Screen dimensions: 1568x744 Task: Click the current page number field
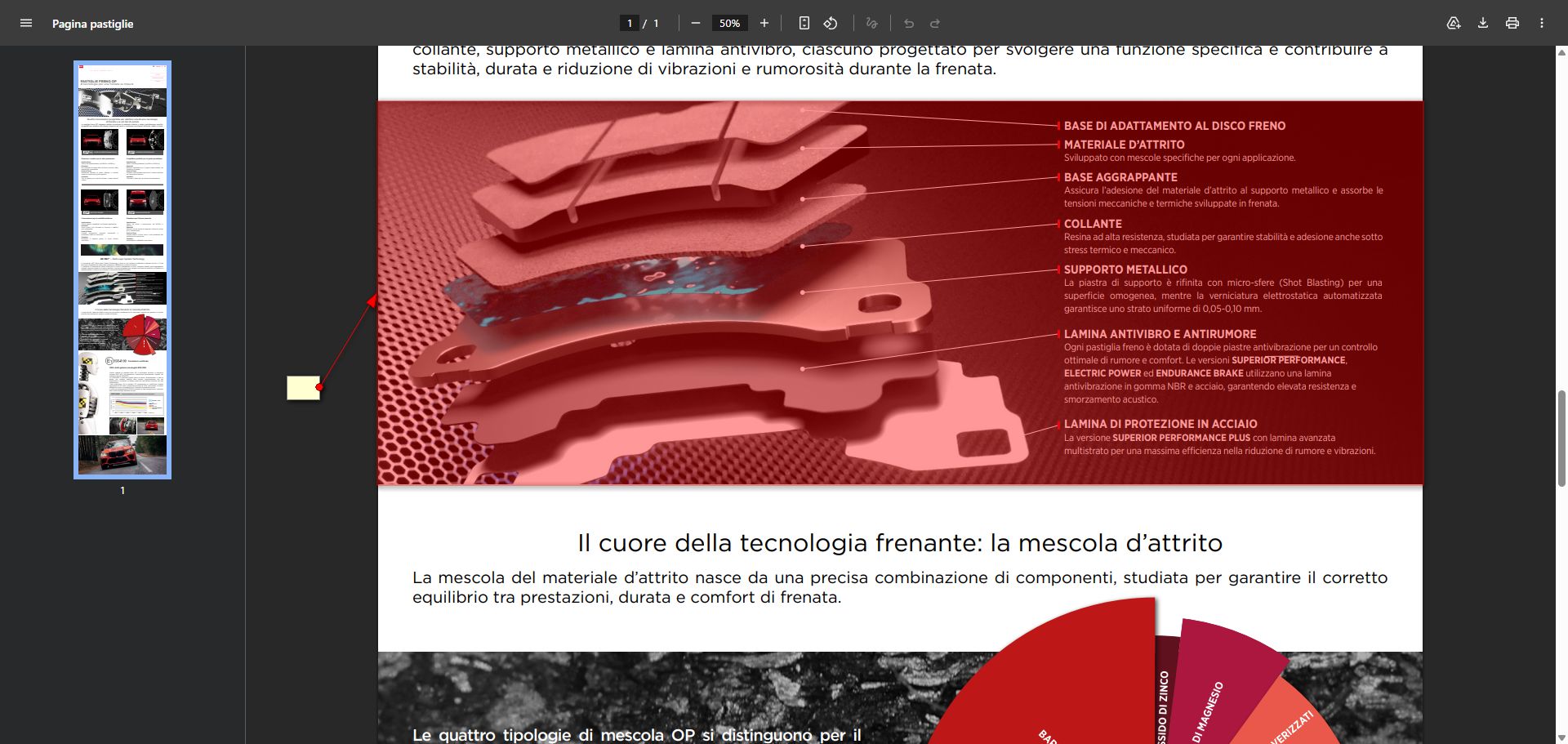click(630, 24)
